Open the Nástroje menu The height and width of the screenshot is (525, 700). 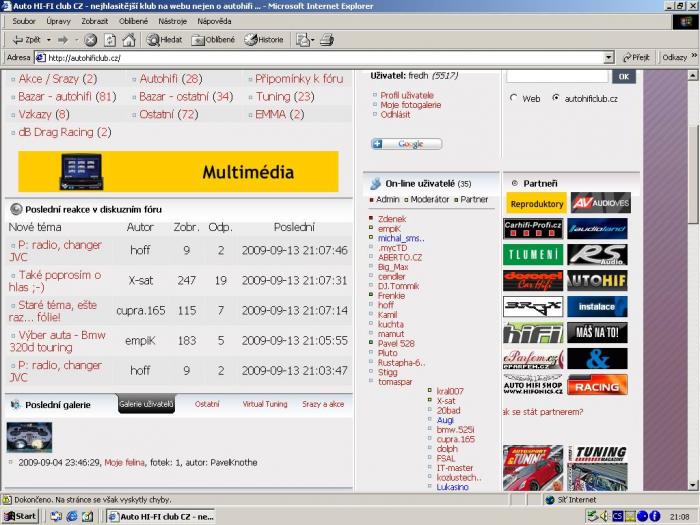(x=172, y=20)
